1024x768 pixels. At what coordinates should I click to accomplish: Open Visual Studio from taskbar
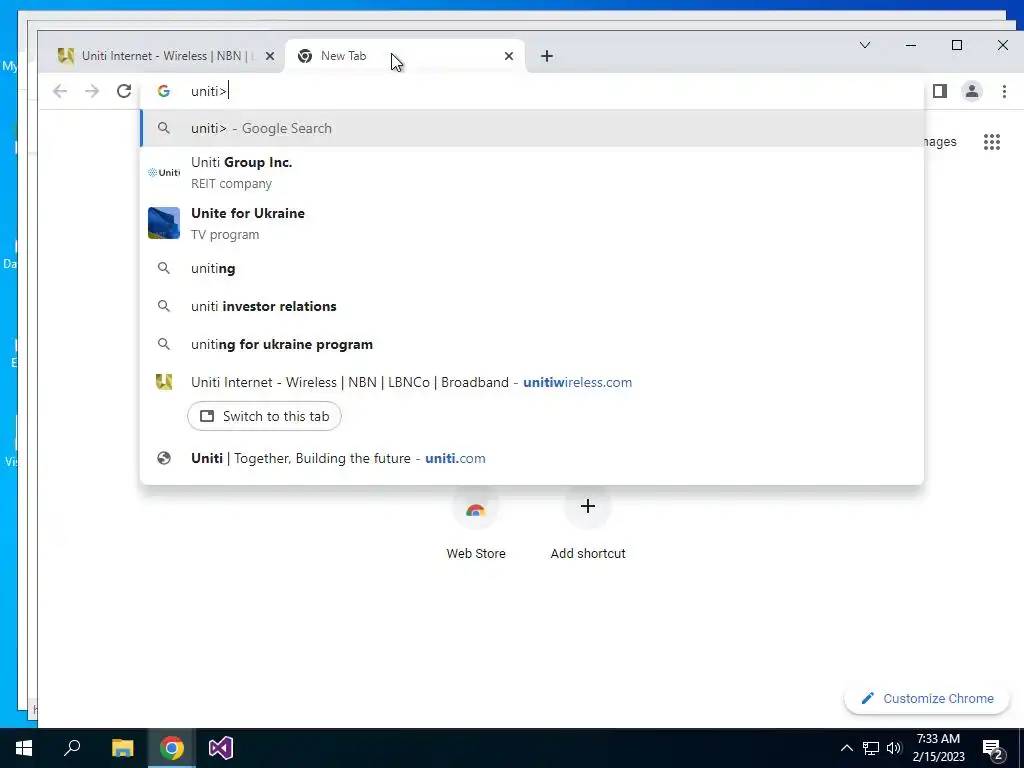pyautogui.click(x=221, y=748)
